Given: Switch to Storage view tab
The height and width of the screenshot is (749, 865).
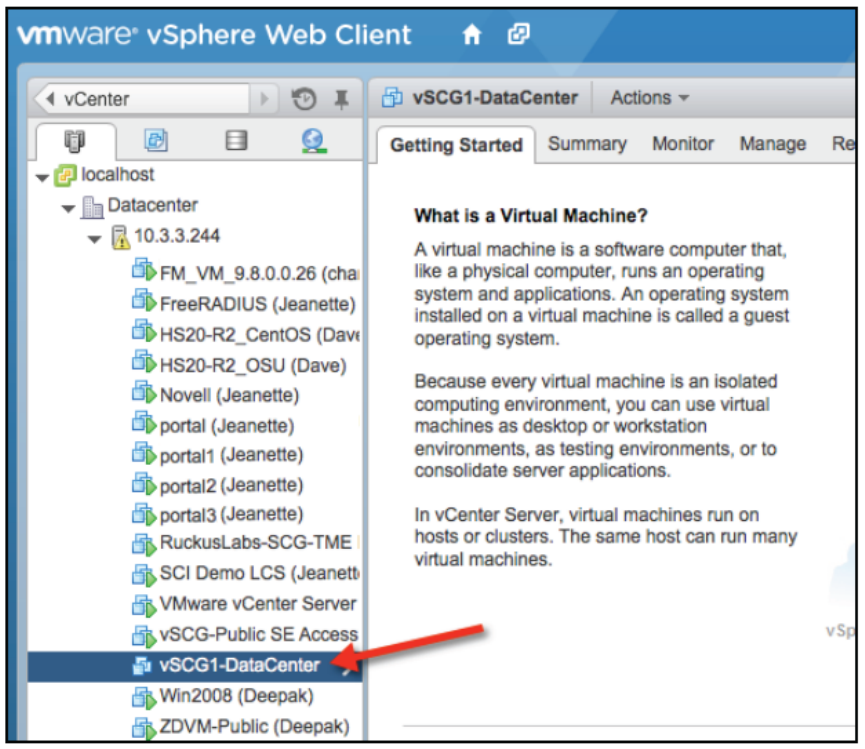Looking at the screenshot, I should pyautogui.click(x=236, y=140).
